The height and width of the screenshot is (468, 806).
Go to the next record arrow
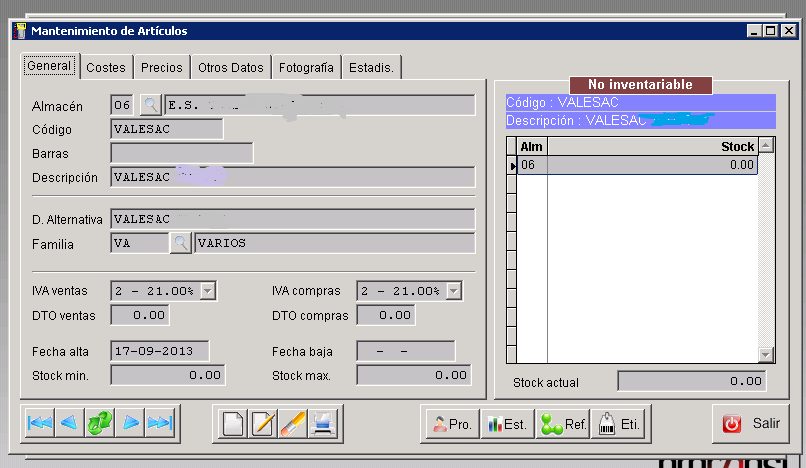coord(130,423)
